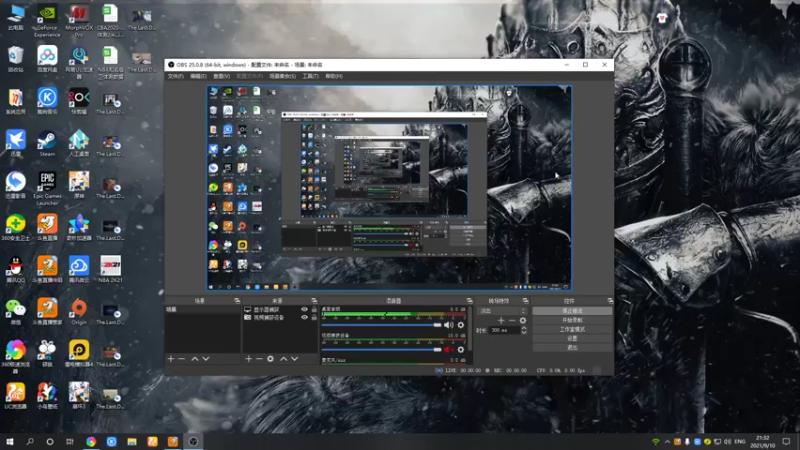This screenshot has width=800, height=450.
Task: Open Settings from the Controls panel
Action: pyautogui.click(x=572, y=338)
